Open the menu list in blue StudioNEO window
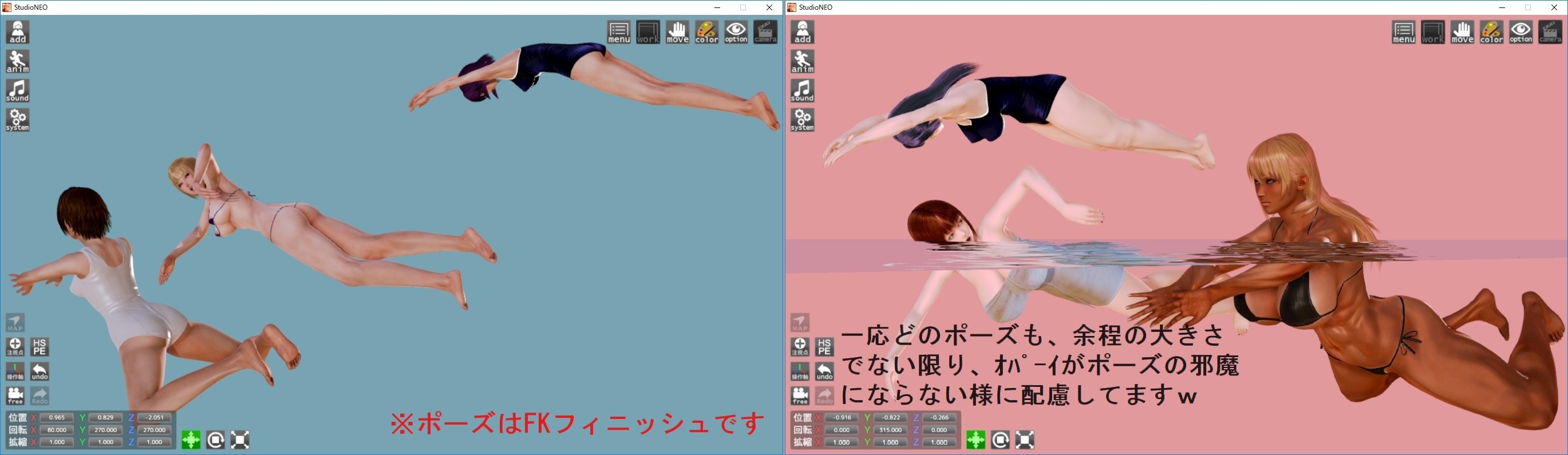This screenshot has height=455, width=1568. (x=619, y=32)
